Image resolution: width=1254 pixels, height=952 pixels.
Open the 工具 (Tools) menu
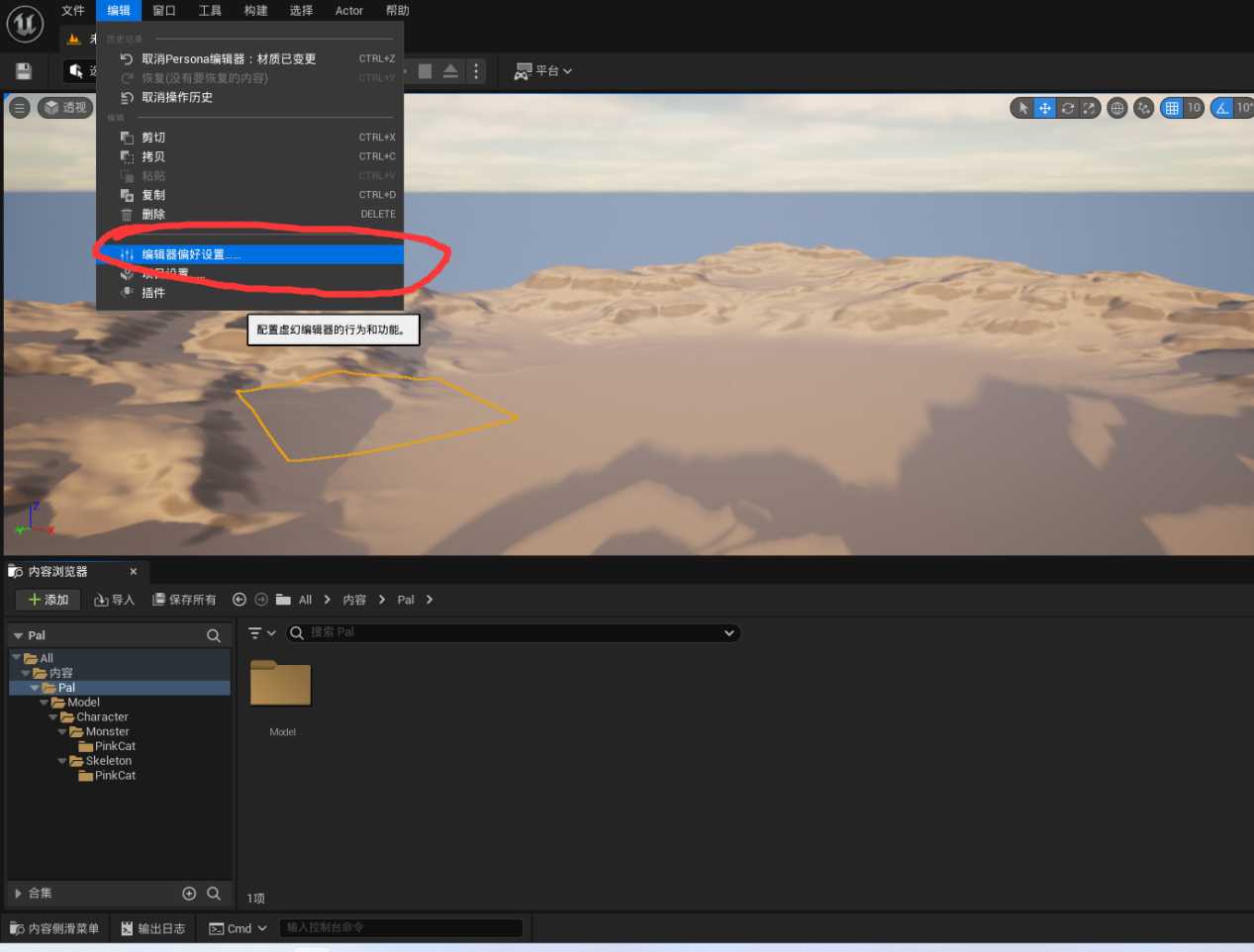(x=210, y=11)
